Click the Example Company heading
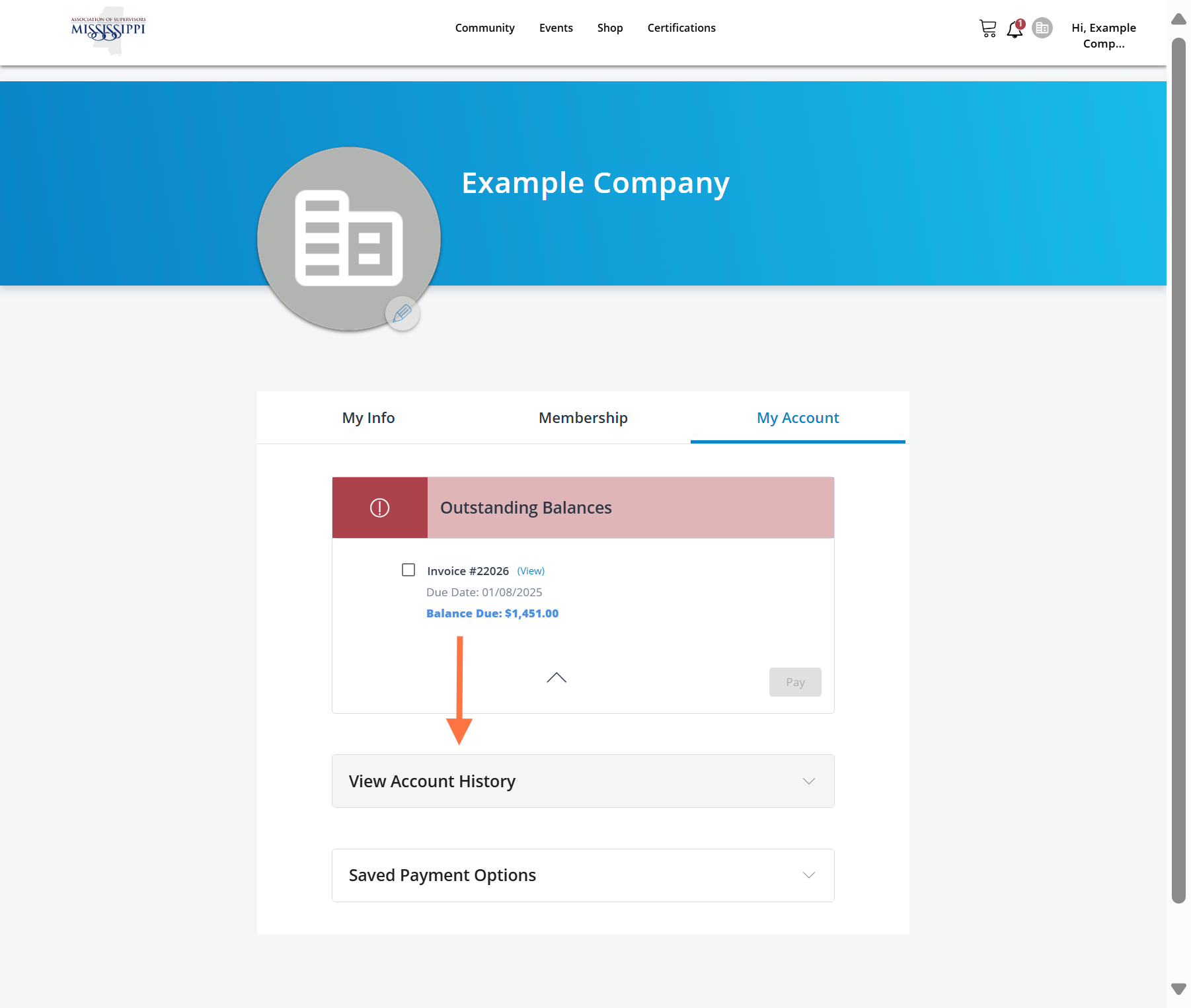 pos(595,183)
